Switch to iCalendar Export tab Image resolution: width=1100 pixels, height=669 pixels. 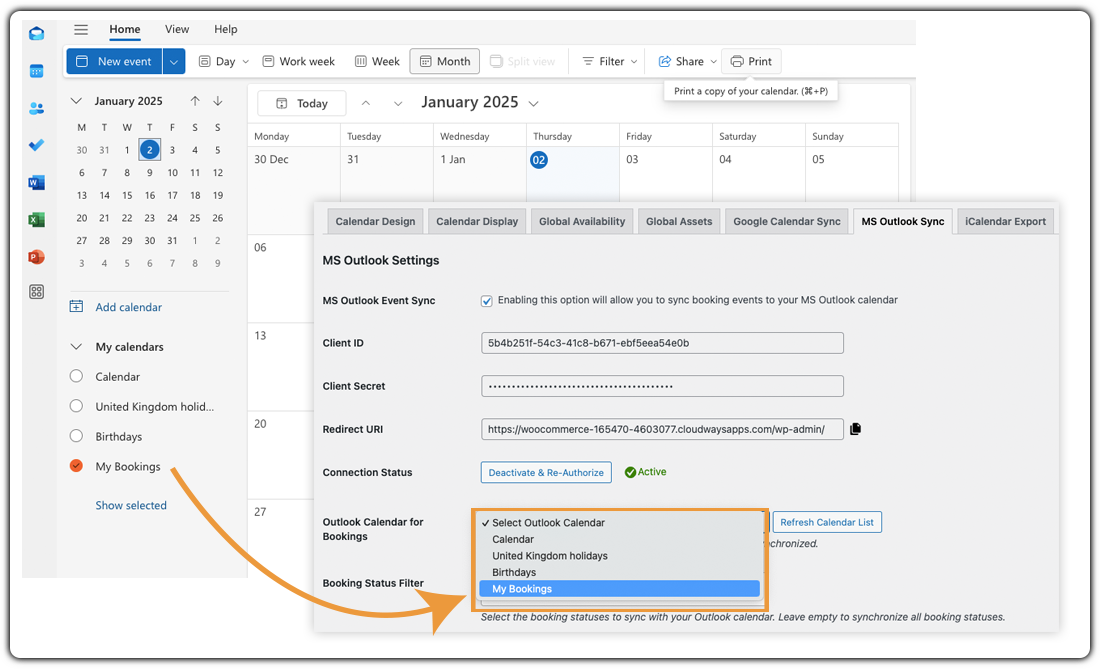(x=1005, y=222)
